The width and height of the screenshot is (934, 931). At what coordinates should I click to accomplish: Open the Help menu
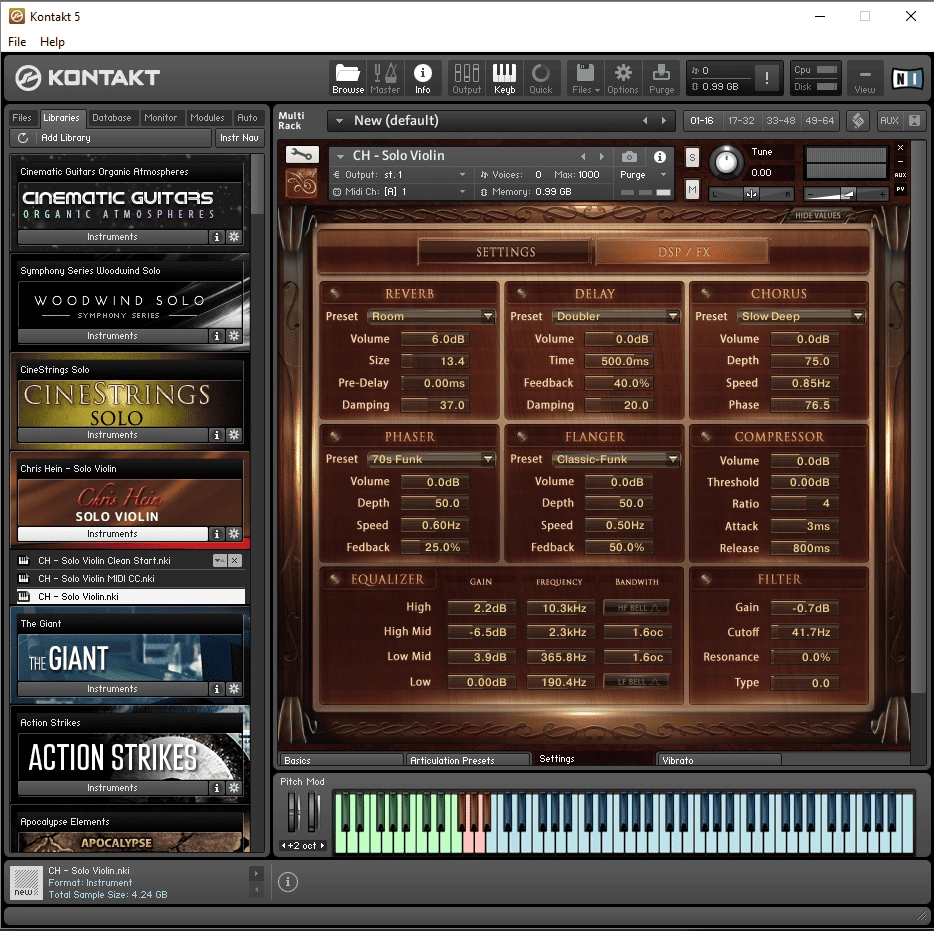[52, 42]
